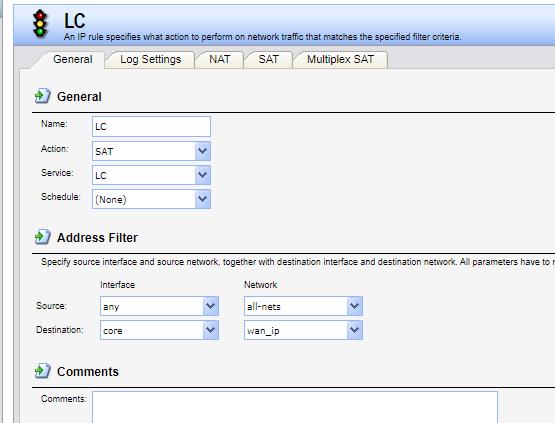Image resolution: width=555 pixels, height=423 pixels.
Task: Open Destination Network dropdown showing wan_ip
Action: tap(303, 330)
